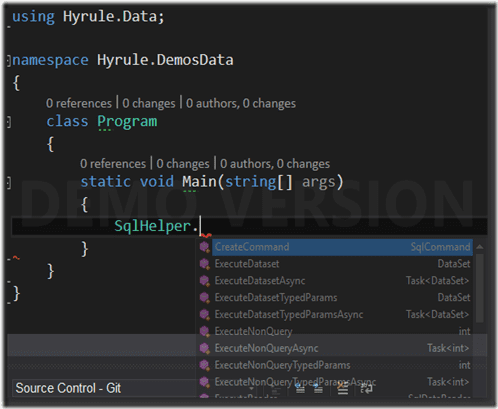The height and width of the screenshot is (409, 498).
Task: Click the method icon beside ExecuteDataset
Action: pyautogui.click(x=204, y=264)
